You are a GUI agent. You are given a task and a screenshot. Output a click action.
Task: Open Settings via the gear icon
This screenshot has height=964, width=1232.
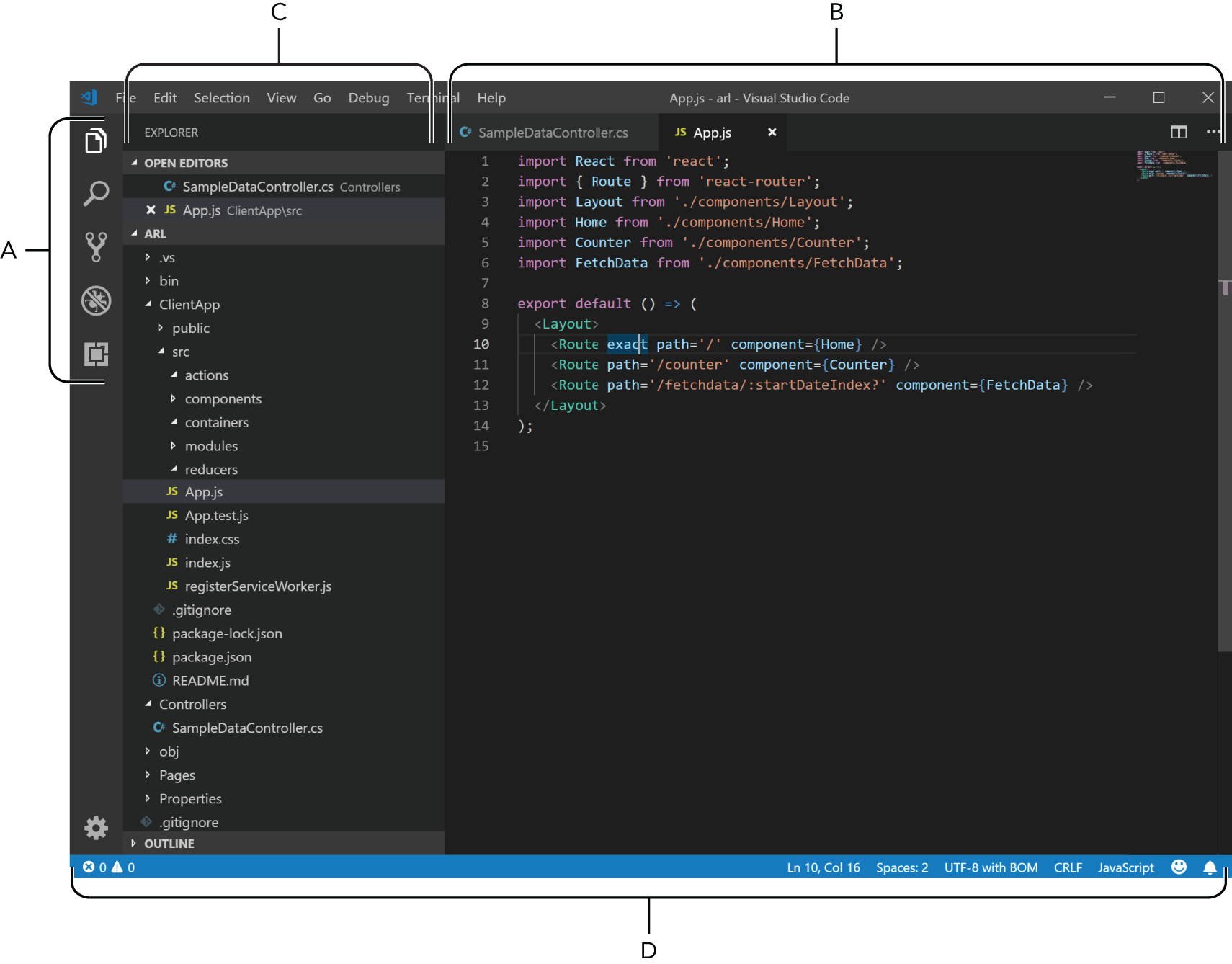(96, 828)
